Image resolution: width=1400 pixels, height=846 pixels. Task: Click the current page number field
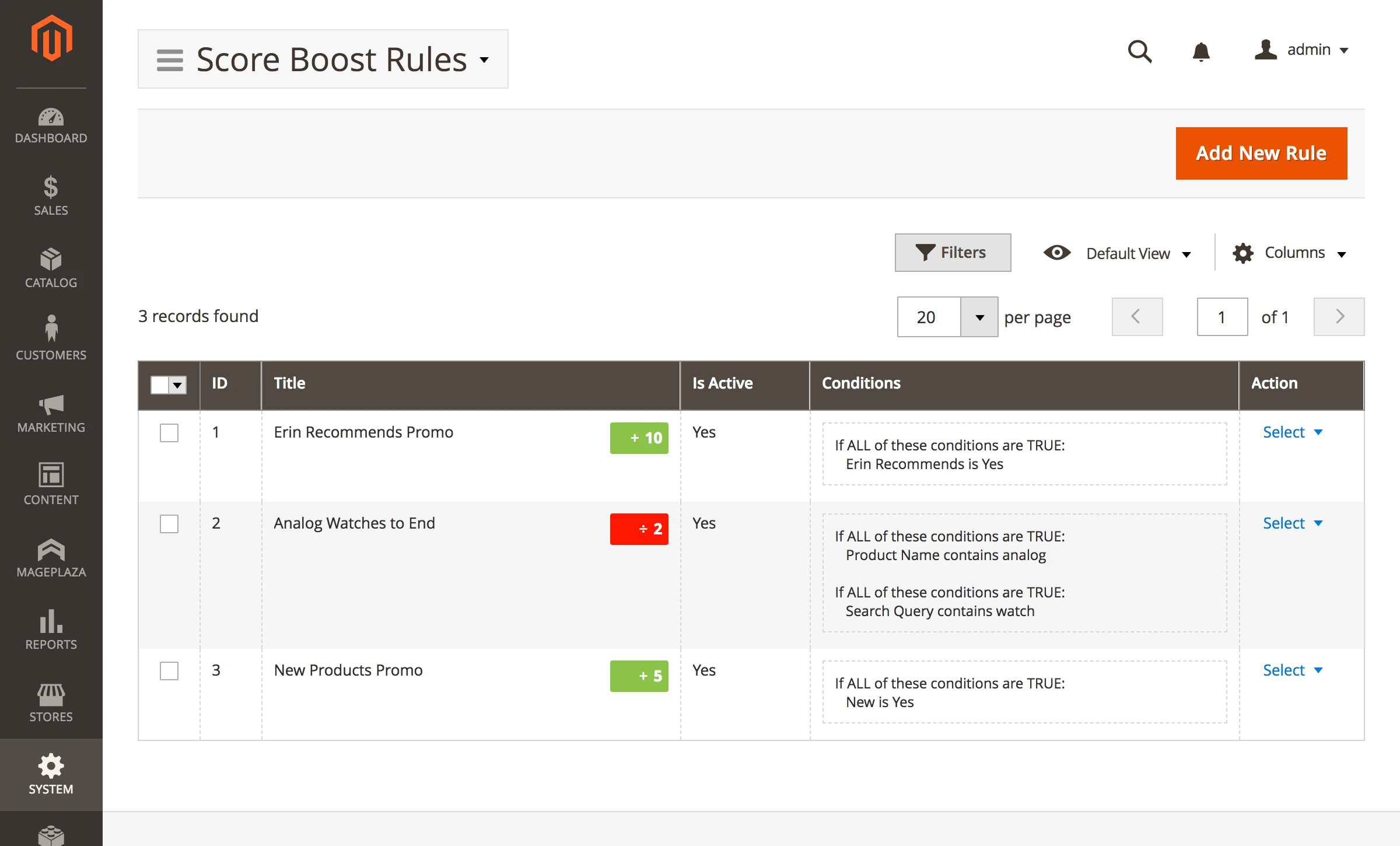[1221, 317]
